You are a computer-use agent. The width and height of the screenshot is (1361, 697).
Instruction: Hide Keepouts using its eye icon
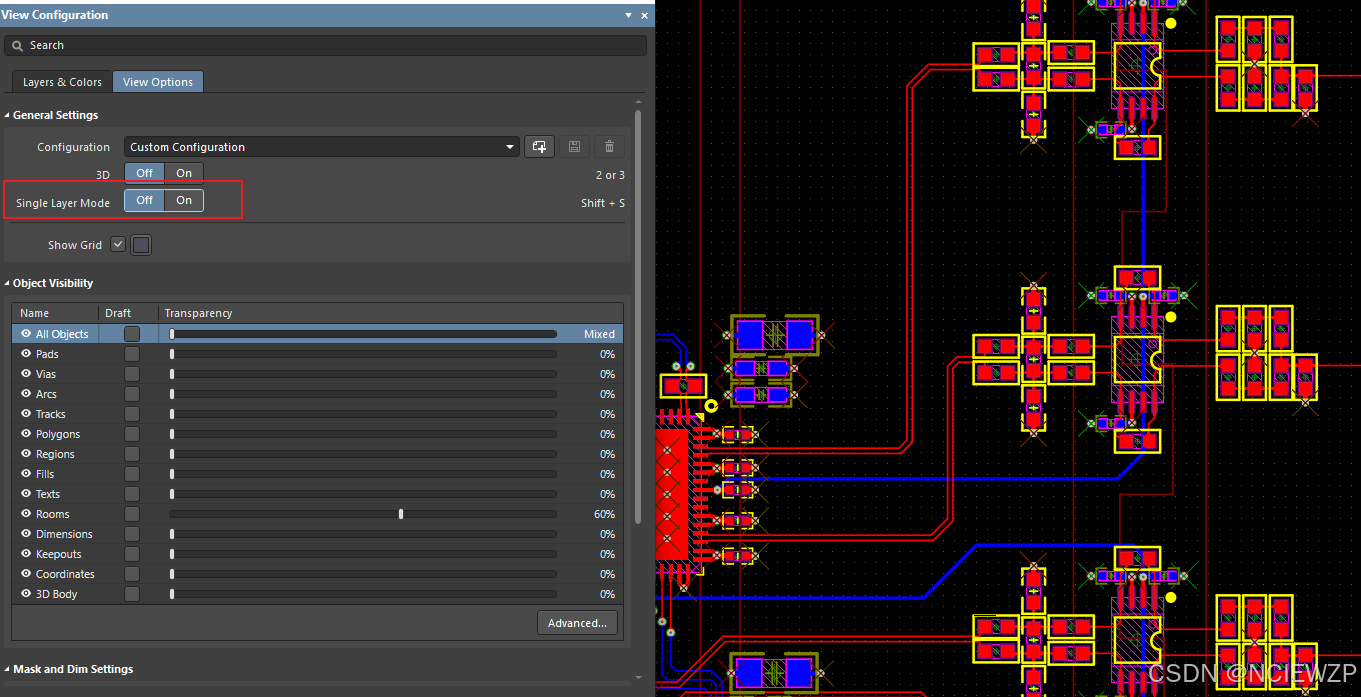pos(26,554)
